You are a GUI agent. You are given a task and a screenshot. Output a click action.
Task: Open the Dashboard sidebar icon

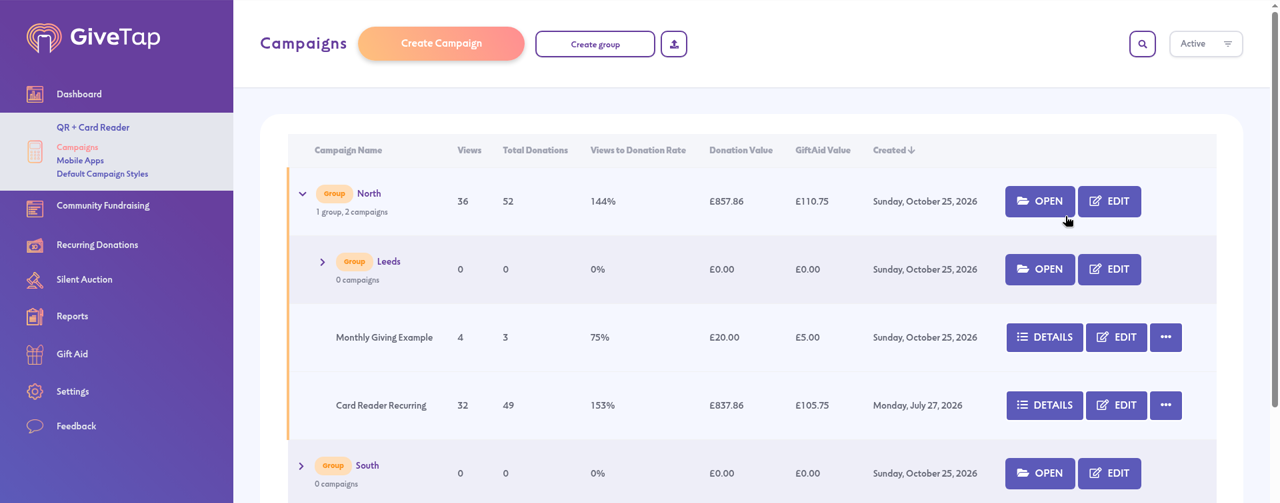click(x=35, y=94)
